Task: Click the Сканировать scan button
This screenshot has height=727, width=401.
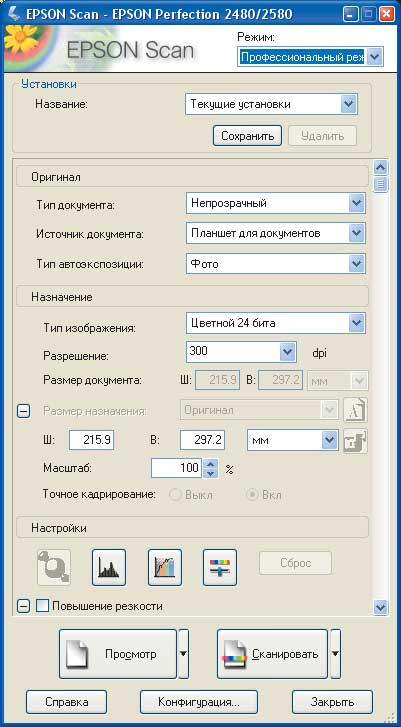Action: (272, 654)
